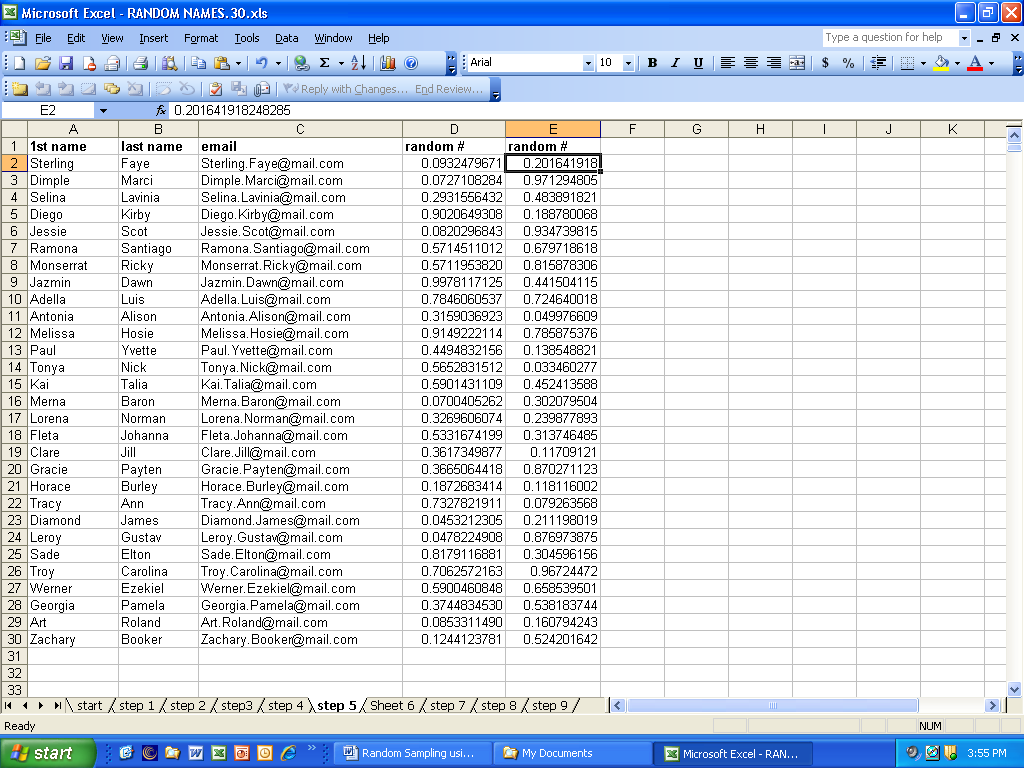Screen dimensions: 1024x768
Task: Click the horizontal scrollbar track
Action: pyautogui.click(x=953, y=705)
